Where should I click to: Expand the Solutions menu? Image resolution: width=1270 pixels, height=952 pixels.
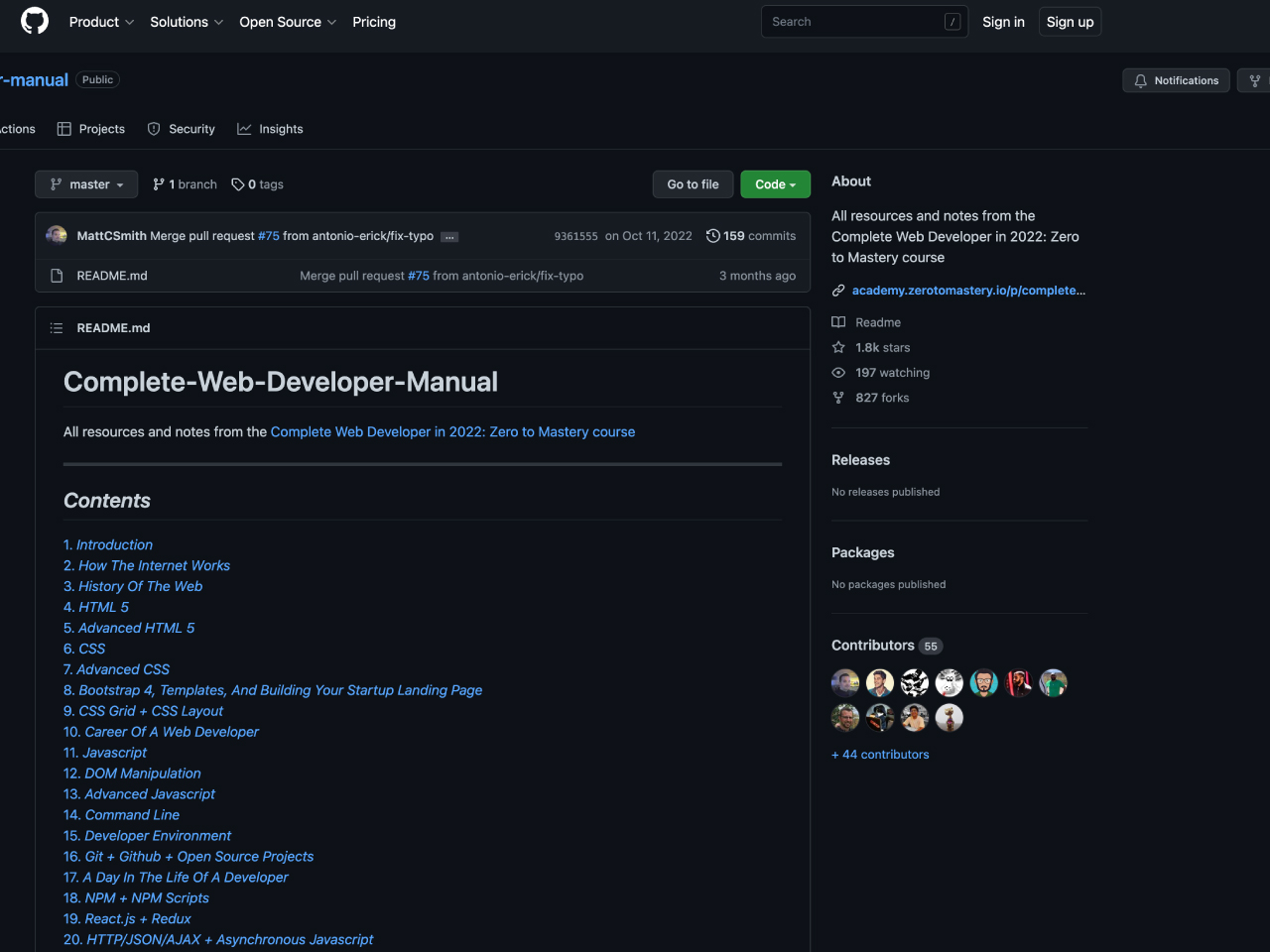[x=187, y=22]
